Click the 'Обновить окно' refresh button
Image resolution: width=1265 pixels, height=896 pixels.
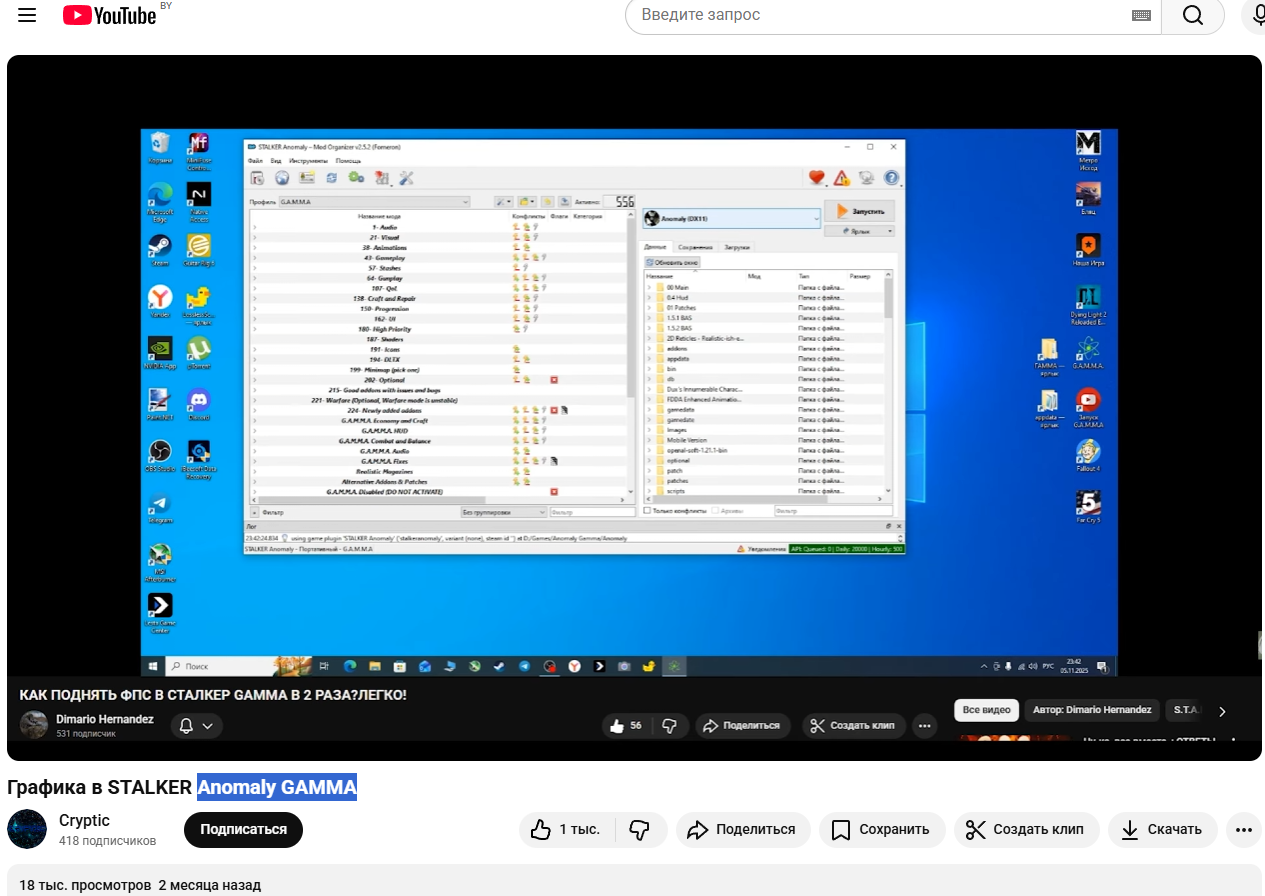673,262
